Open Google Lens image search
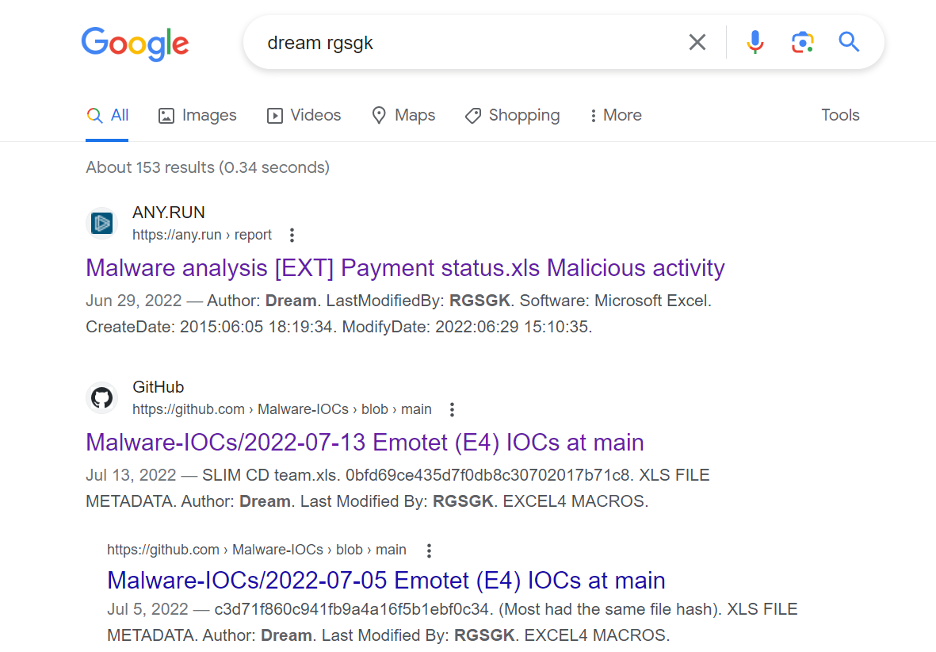 [802, 42]
